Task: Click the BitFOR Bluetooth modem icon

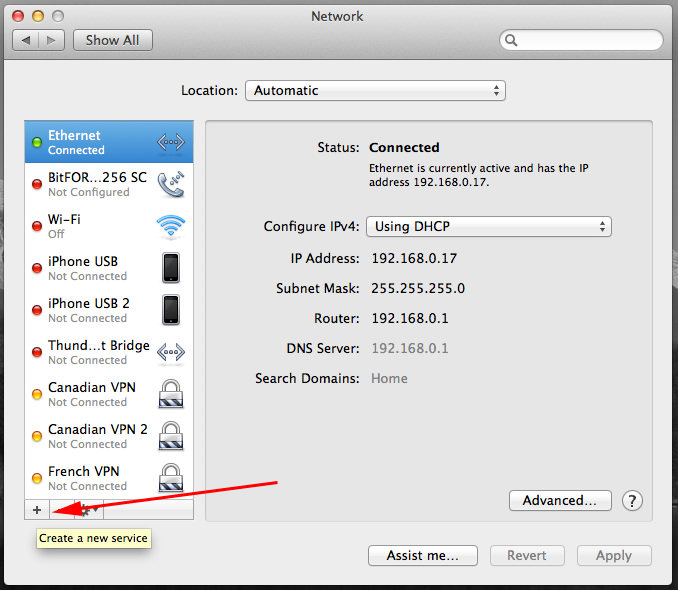Action: pos(171,185)
